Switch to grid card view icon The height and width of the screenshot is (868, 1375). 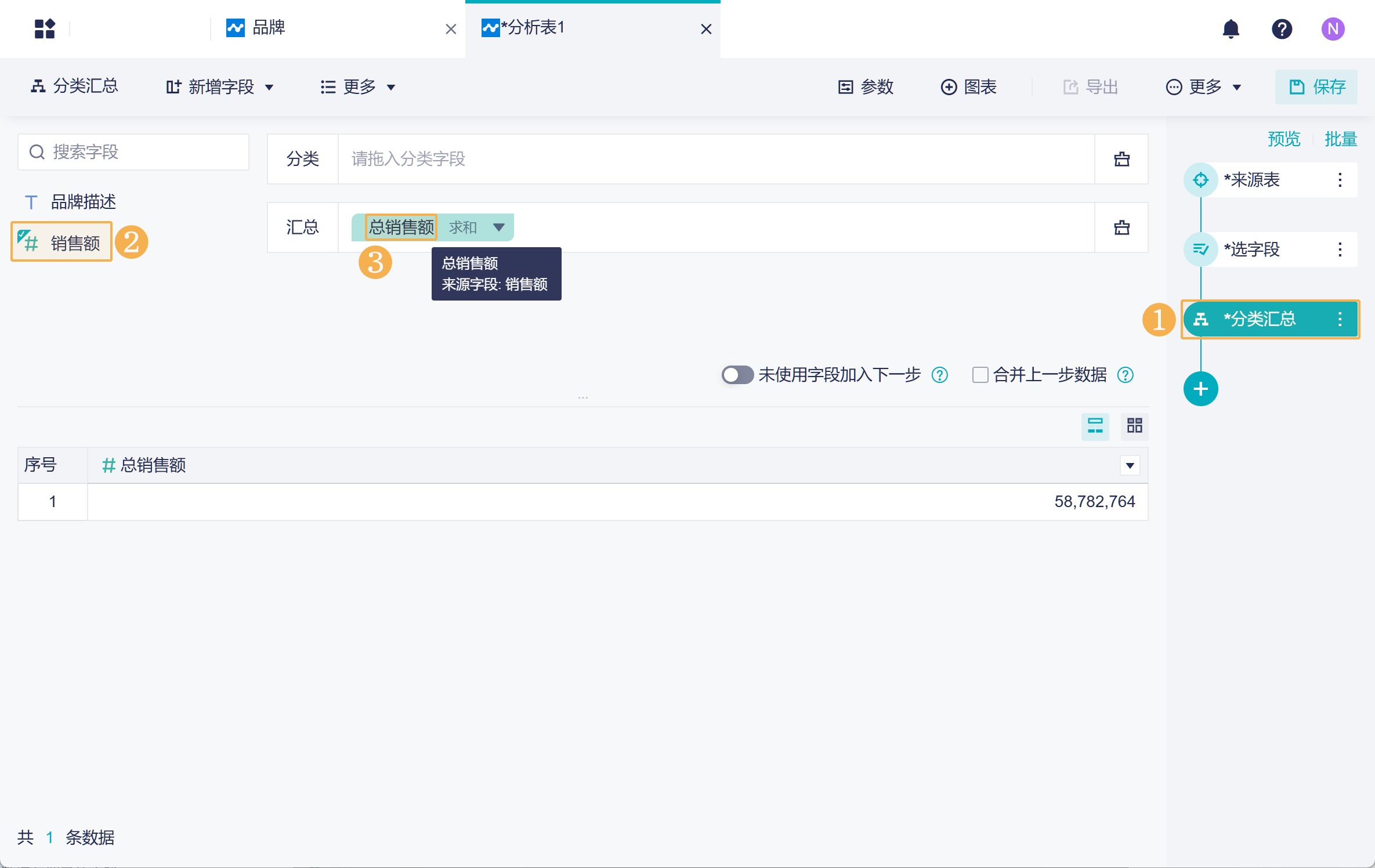1134,426
